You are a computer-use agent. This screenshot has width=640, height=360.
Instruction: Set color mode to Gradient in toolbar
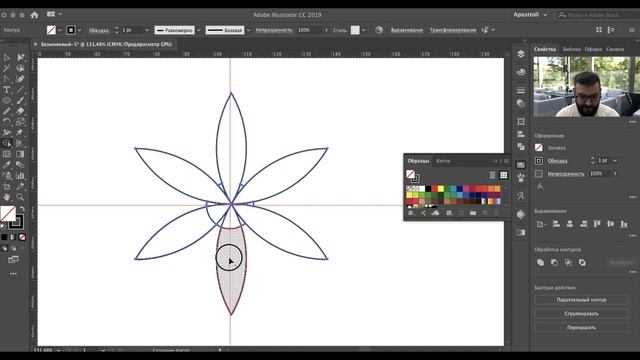click(13, 237)
